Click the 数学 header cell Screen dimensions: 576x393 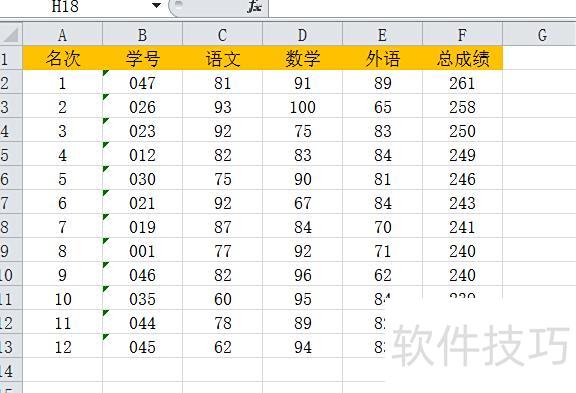point(303,58)
